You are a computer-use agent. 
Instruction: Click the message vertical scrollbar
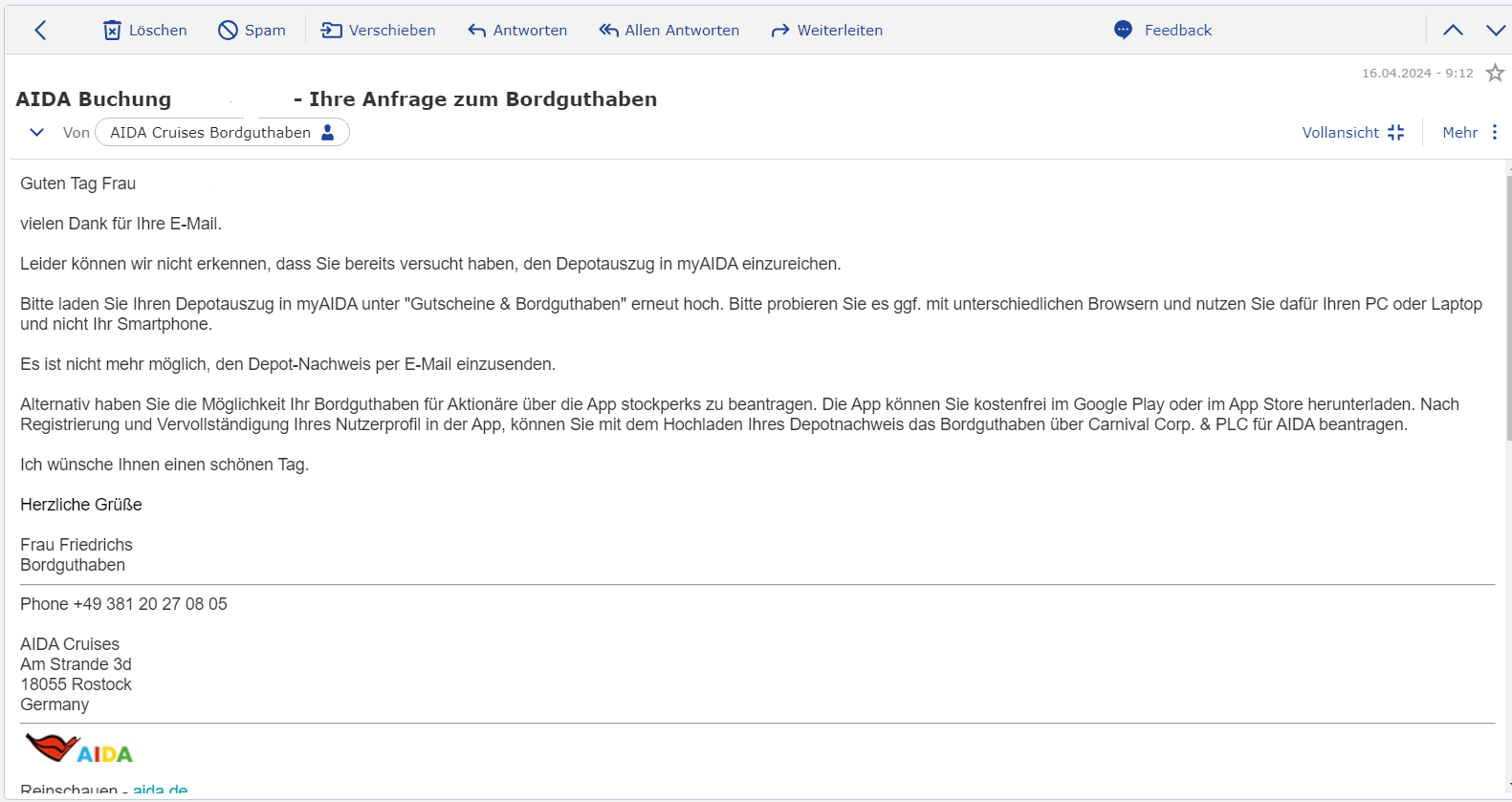pos(1508,306)
